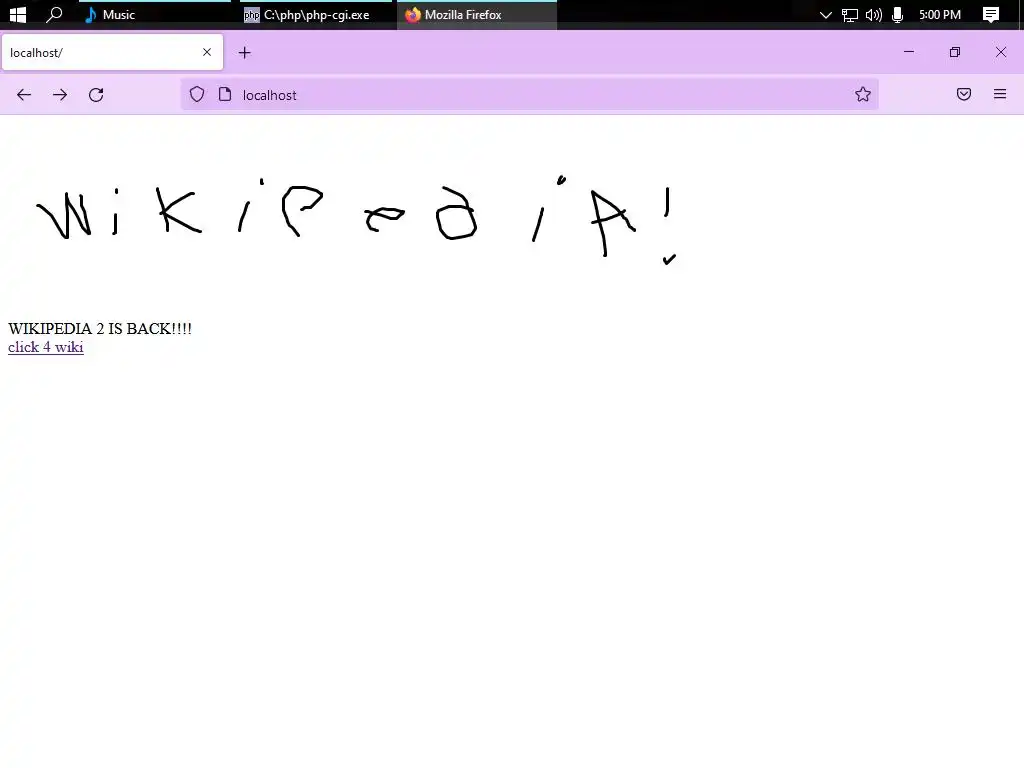Click the hand-drawn Wikipedia logo image

[358, 218]
